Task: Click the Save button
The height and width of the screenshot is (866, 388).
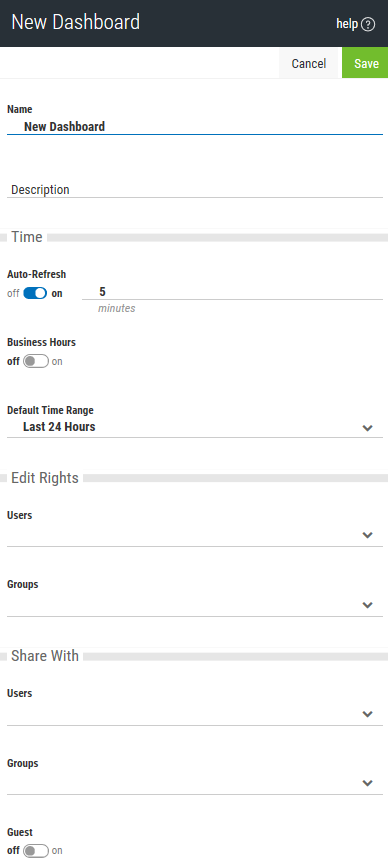Action: (x=365, y=64)
